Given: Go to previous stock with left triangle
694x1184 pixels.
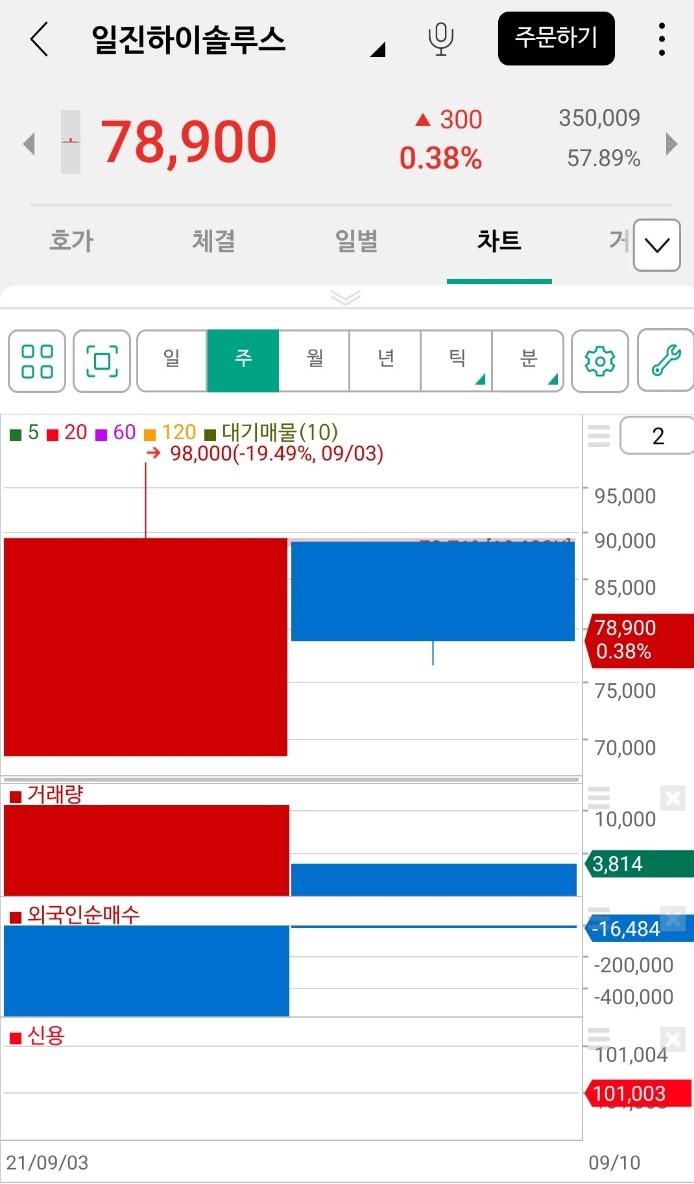Looking at the screenshot, I should (29, 143).
